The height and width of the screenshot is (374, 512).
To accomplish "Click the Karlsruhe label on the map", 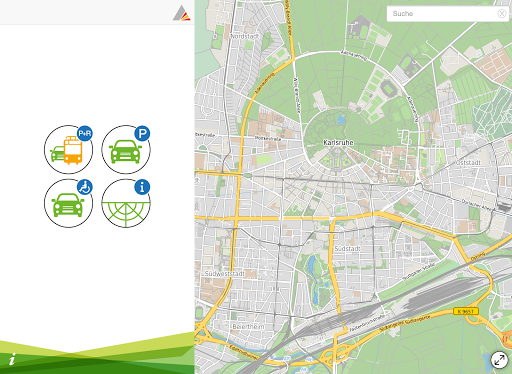I will 338,142.
